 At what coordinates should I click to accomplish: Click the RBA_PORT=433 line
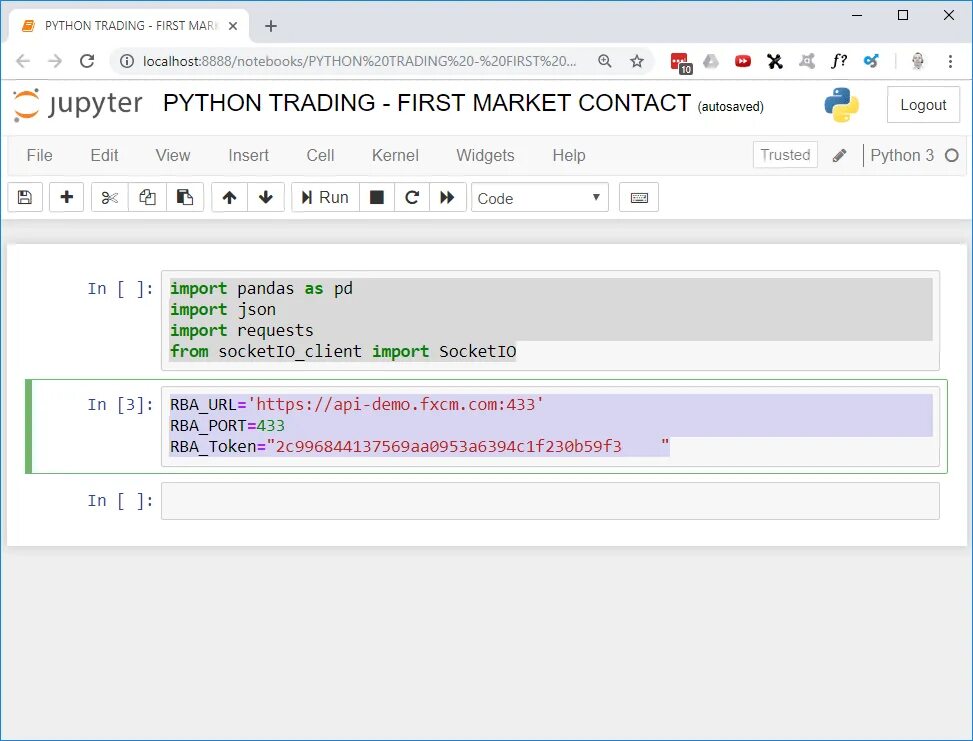coord(227,426)
